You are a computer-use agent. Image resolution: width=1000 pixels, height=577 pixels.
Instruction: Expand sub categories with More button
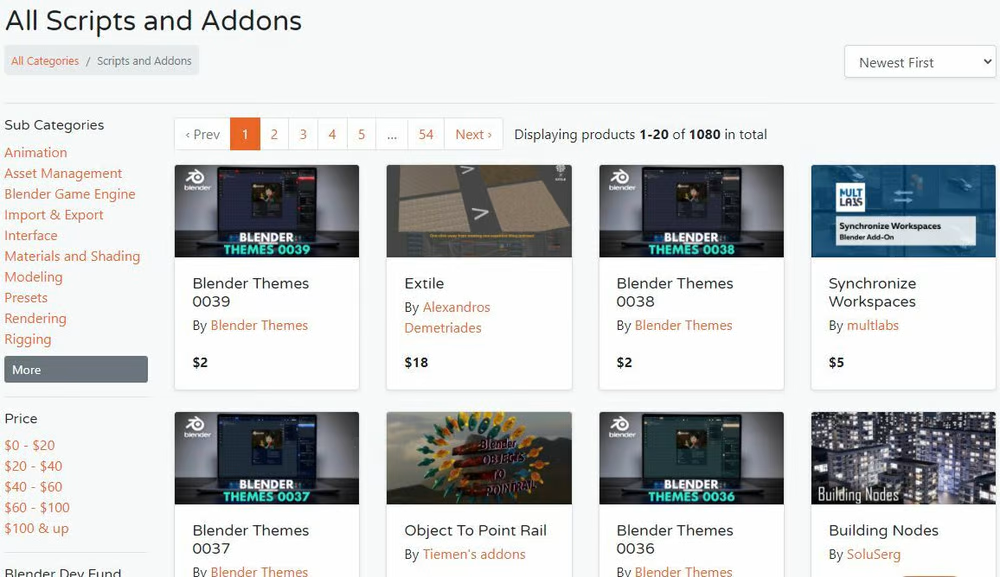[x=76, y=369]
